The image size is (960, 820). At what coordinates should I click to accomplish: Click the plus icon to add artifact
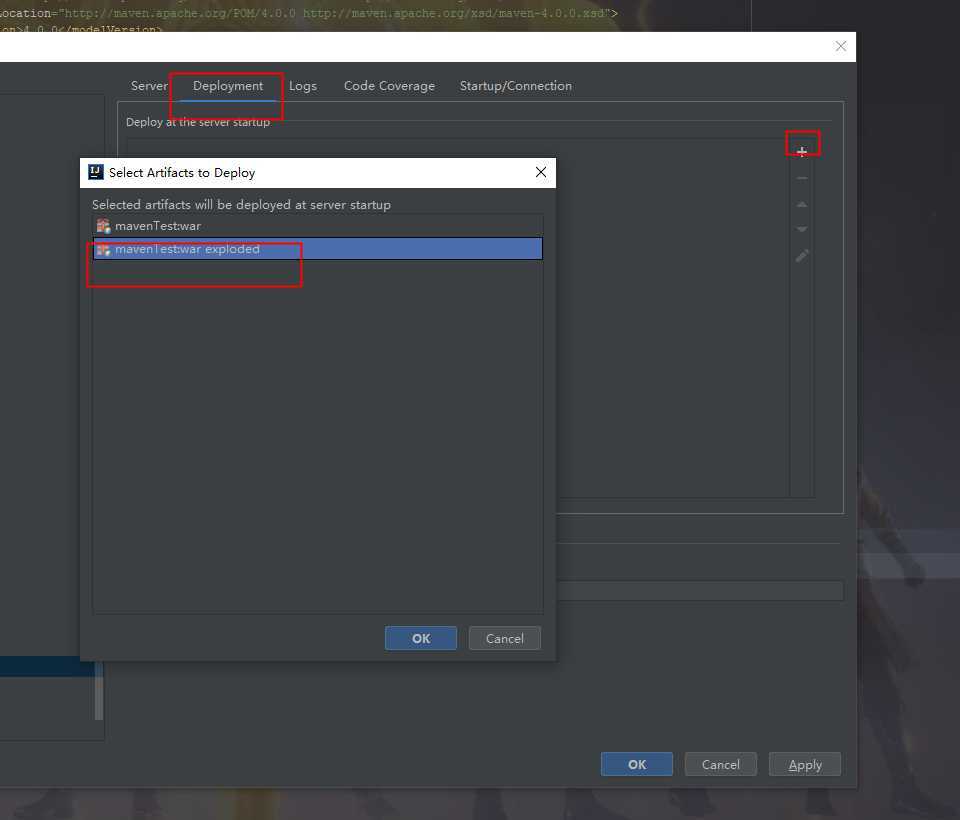tap(802, 151)
